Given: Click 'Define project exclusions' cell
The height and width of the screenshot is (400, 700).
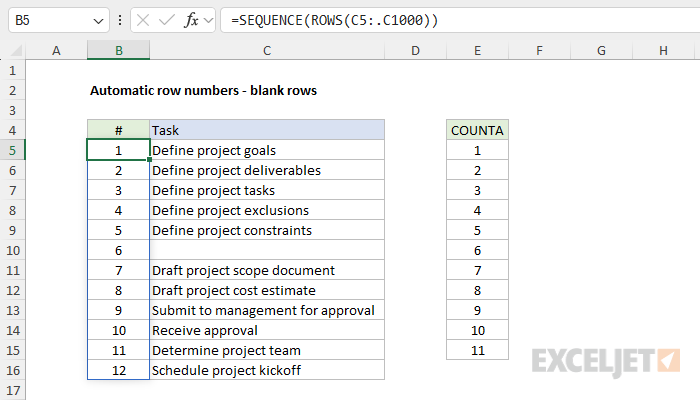Looking at the screenshot, I should click(x=267, y=210).
